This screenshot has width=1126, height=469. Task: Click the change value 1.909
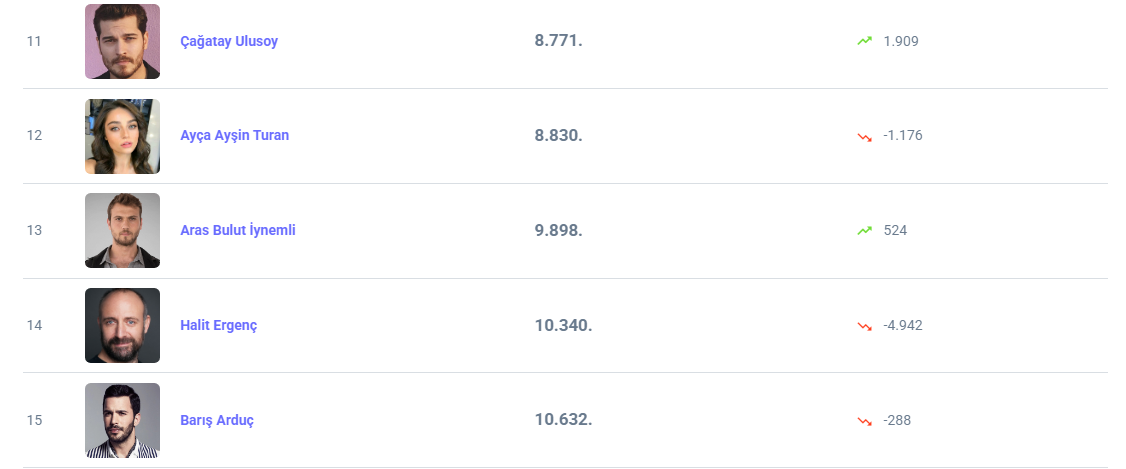[x=901, y=41]
